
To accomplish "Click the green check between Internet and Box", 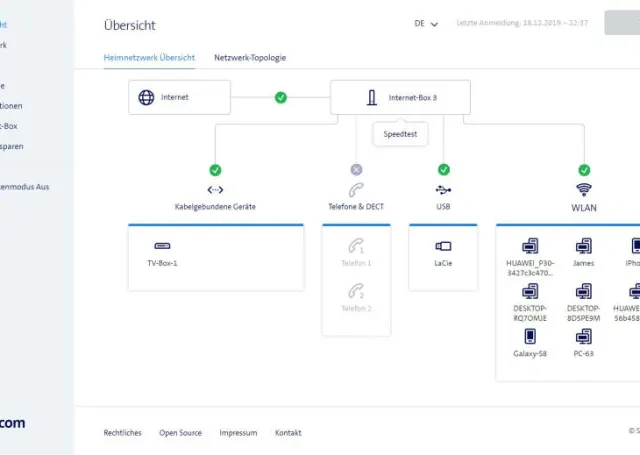I will point(281,98).
